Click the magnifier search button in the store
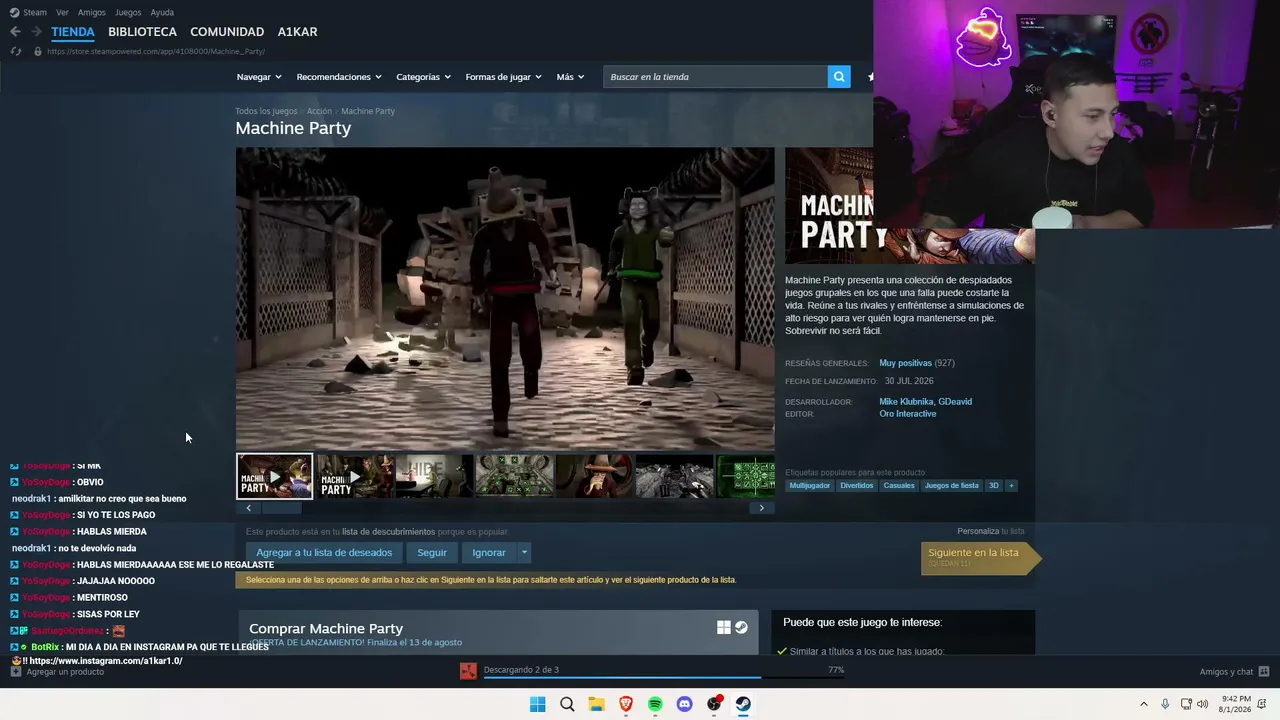Viewport: 1280px width, 720px height. (x=839, y=76)
